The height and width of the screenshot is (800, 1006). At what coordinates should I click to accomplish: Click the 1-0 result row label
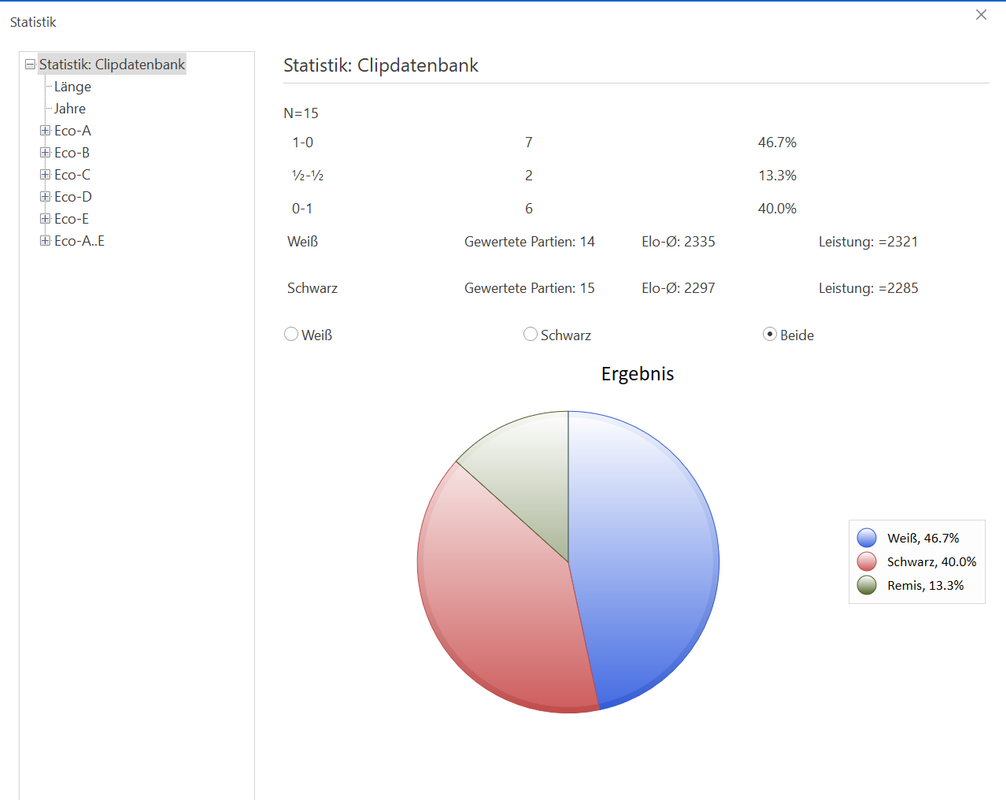click(x=303, y=142)
